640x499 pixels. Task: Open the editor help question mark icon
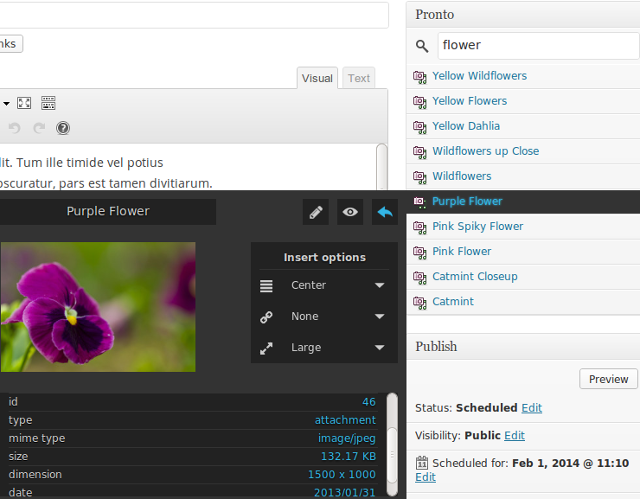[63, 128]
